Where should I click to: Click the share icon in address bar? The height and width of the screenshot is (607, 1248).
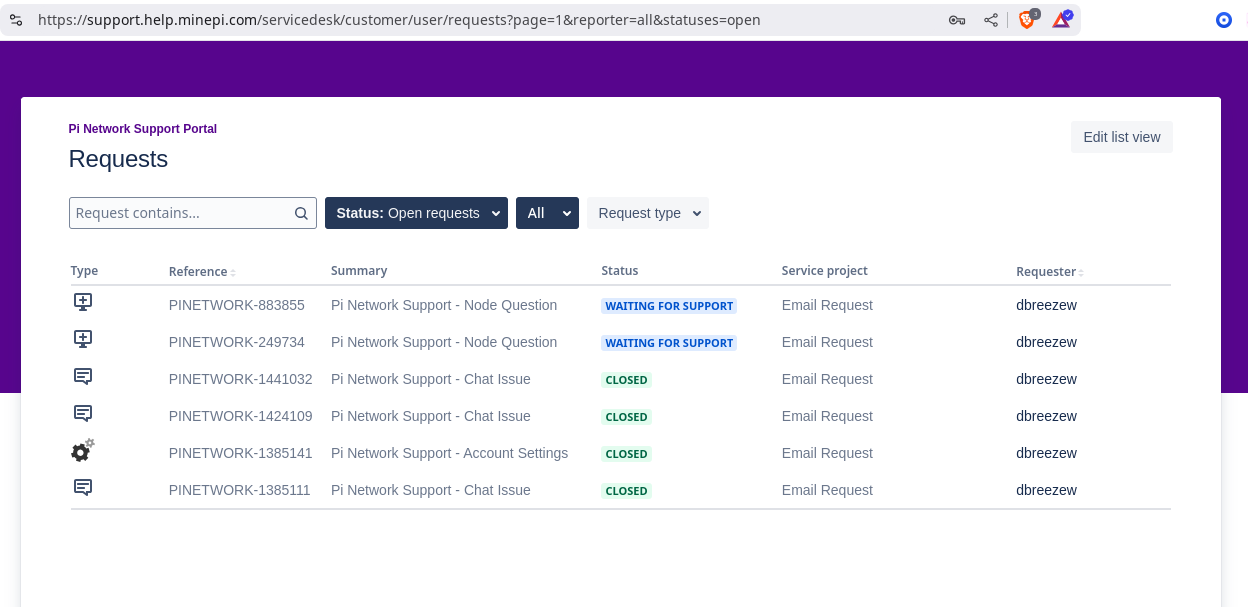pyautogui.click(x=991, y=20)
